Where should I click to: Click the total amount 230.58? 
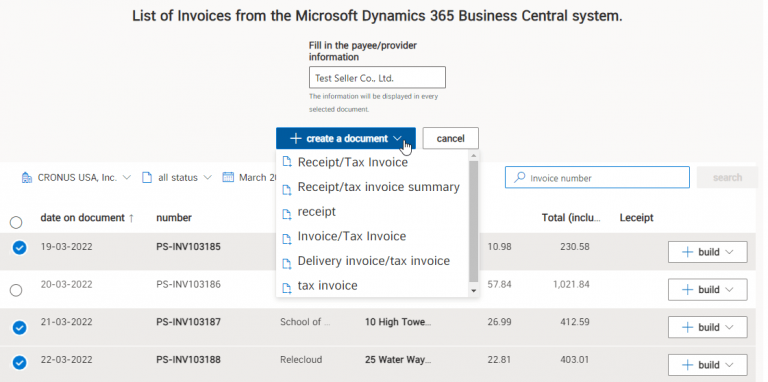pos(575,247)
